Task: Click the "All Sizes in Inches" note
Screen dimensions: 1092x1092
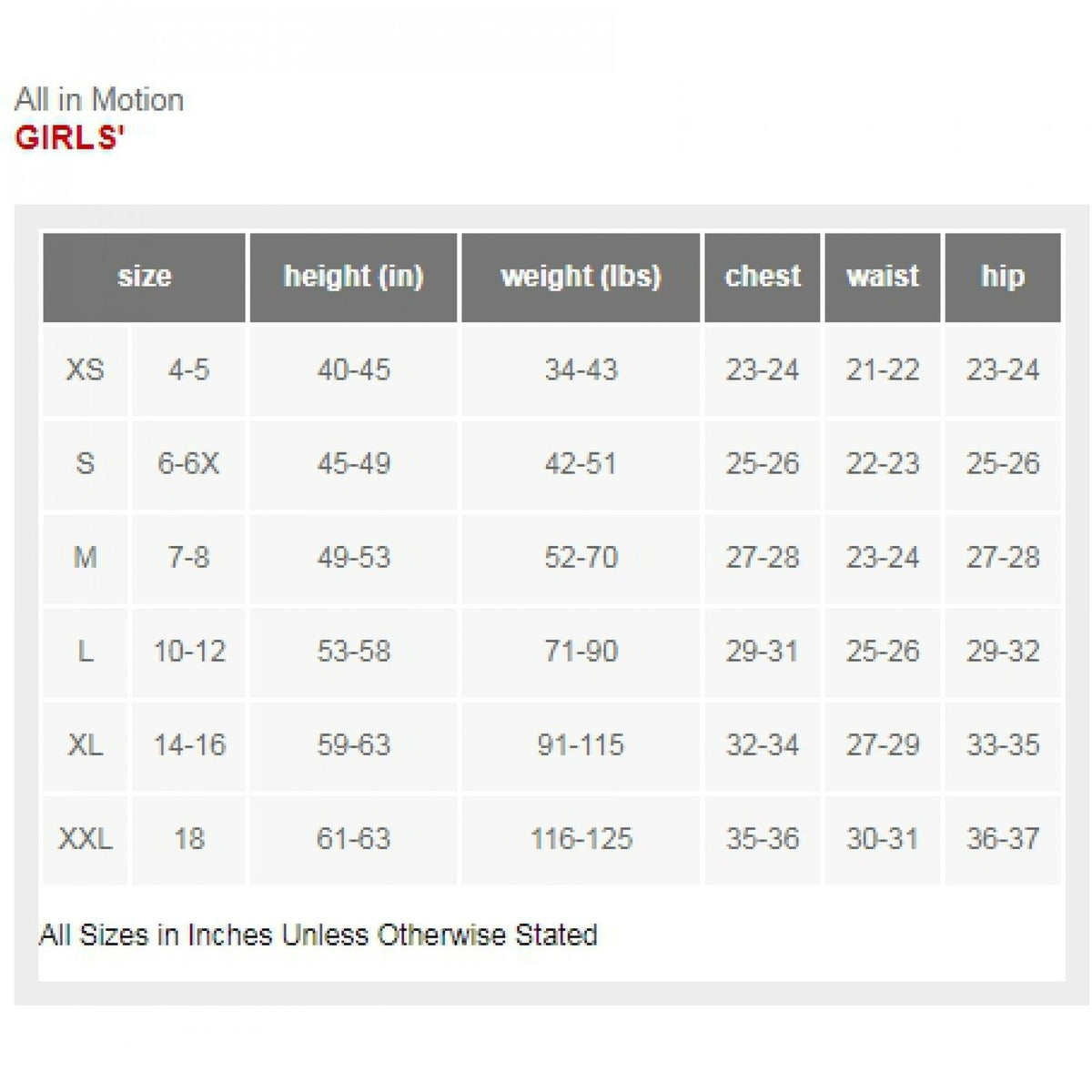Action: [318, 935]
